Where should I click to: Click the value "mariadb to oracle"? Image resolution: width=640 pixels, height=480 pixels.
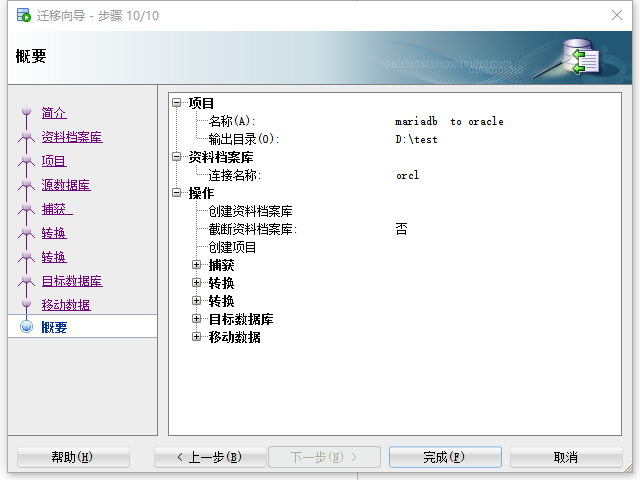(449, 121)
